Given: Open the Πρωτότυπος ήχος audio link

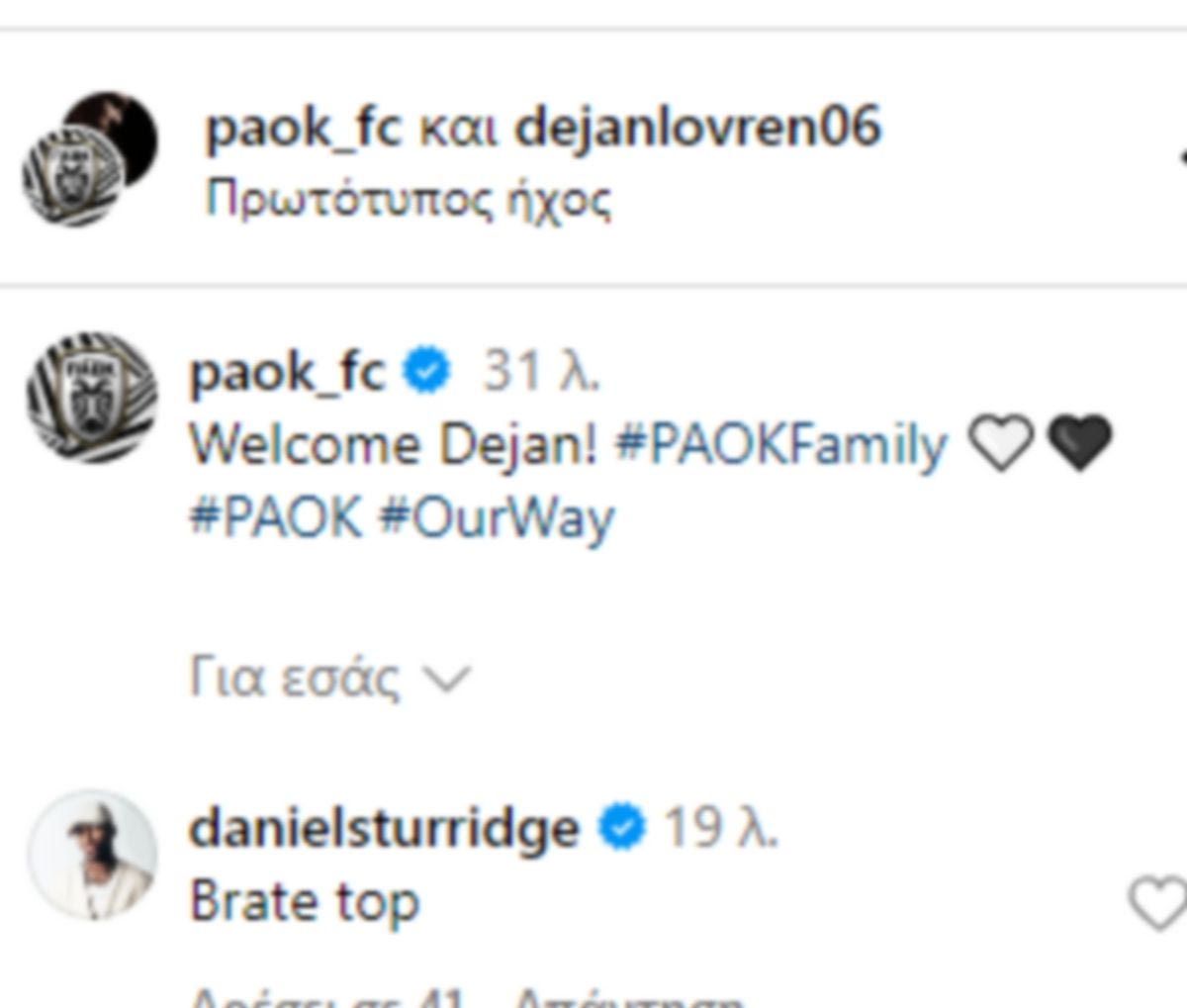Looking at the screenshot, I should point(409,200).
